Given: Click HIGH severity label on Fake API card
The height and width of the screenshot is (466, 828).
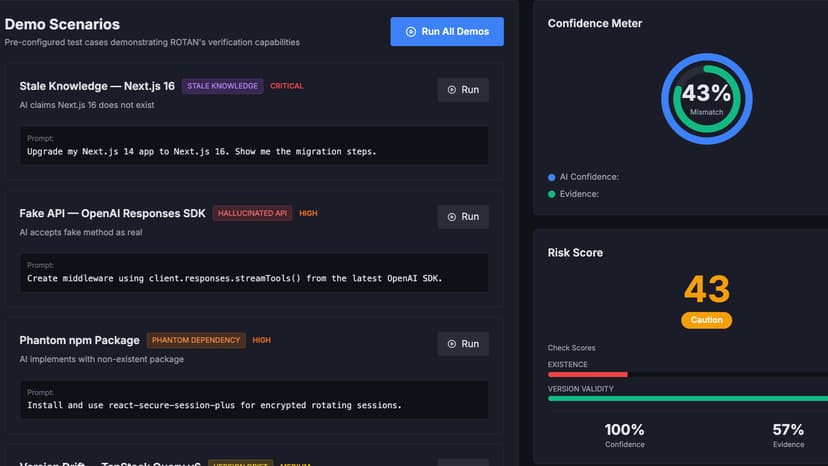Looking at the screenshot, I should 308,213.
